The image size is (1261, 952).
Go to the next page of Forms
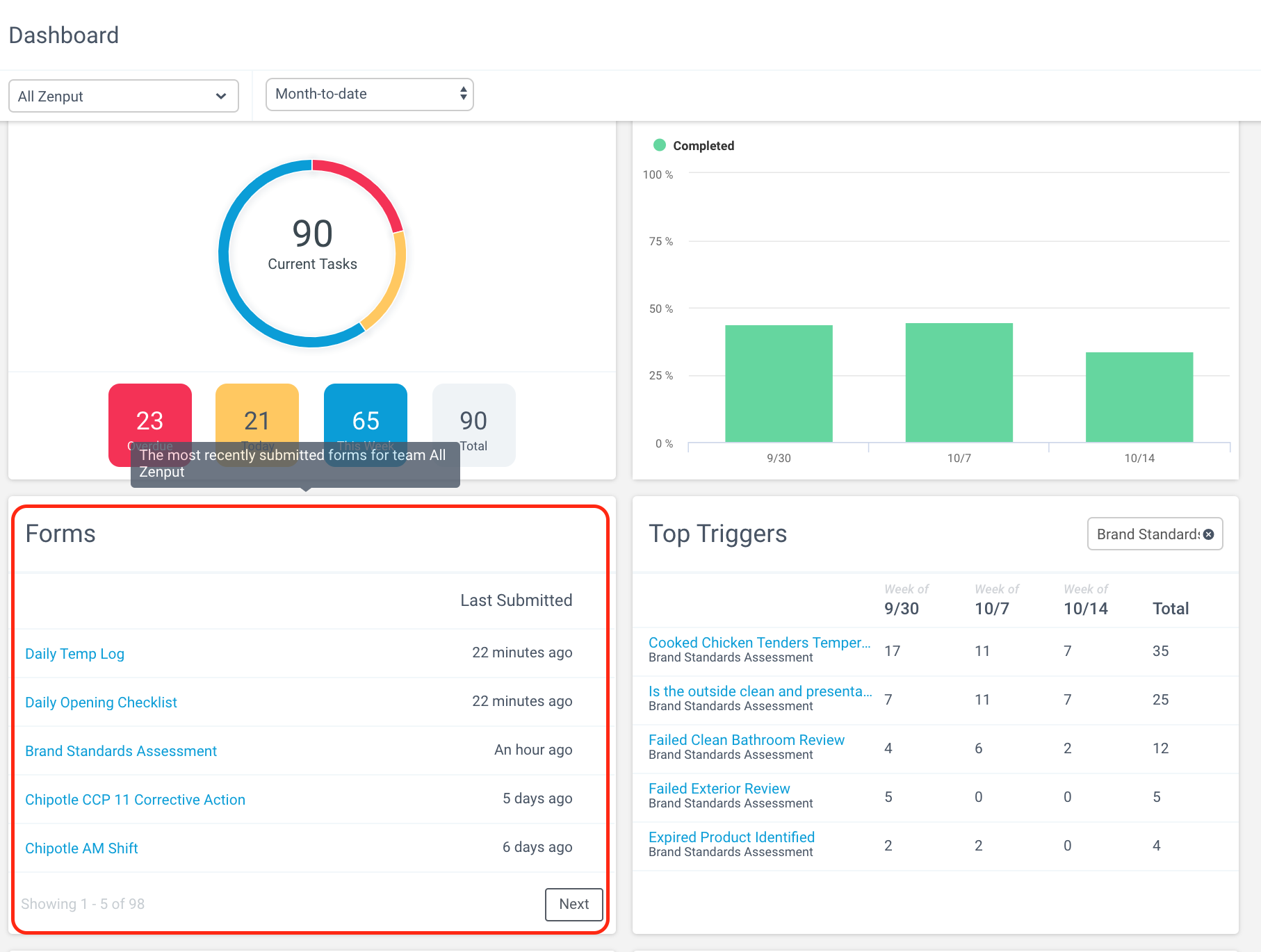574,904
